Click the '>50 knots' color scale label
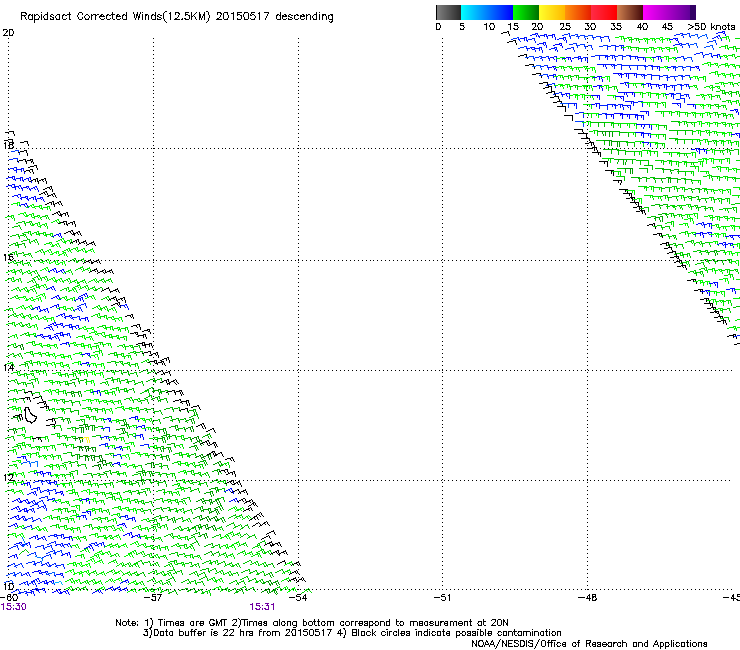The height and width of the screenshot is (650, 740). point(711,27)
